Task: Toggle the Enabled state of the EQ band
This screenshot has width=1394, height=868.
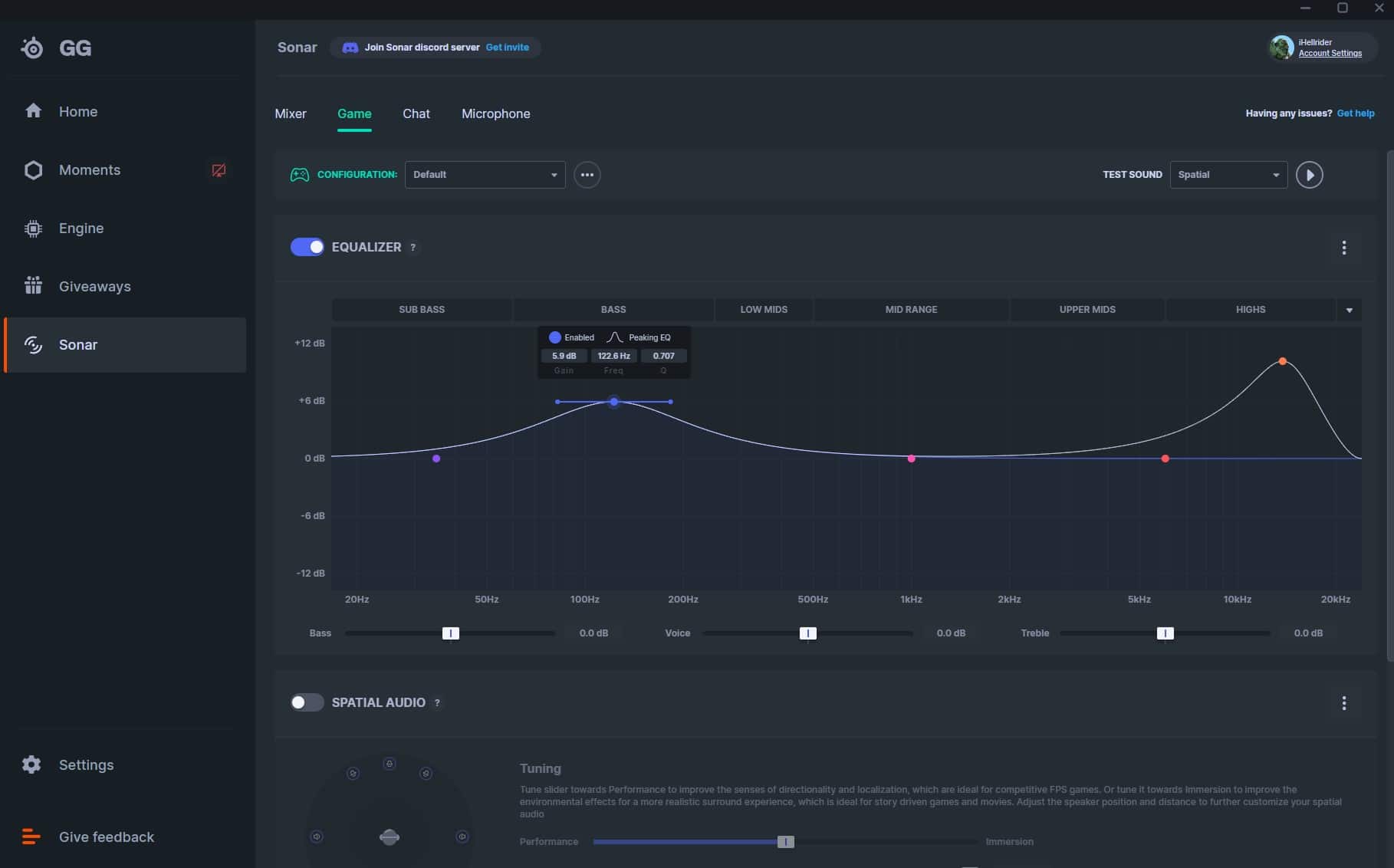Action: [554, 337]
